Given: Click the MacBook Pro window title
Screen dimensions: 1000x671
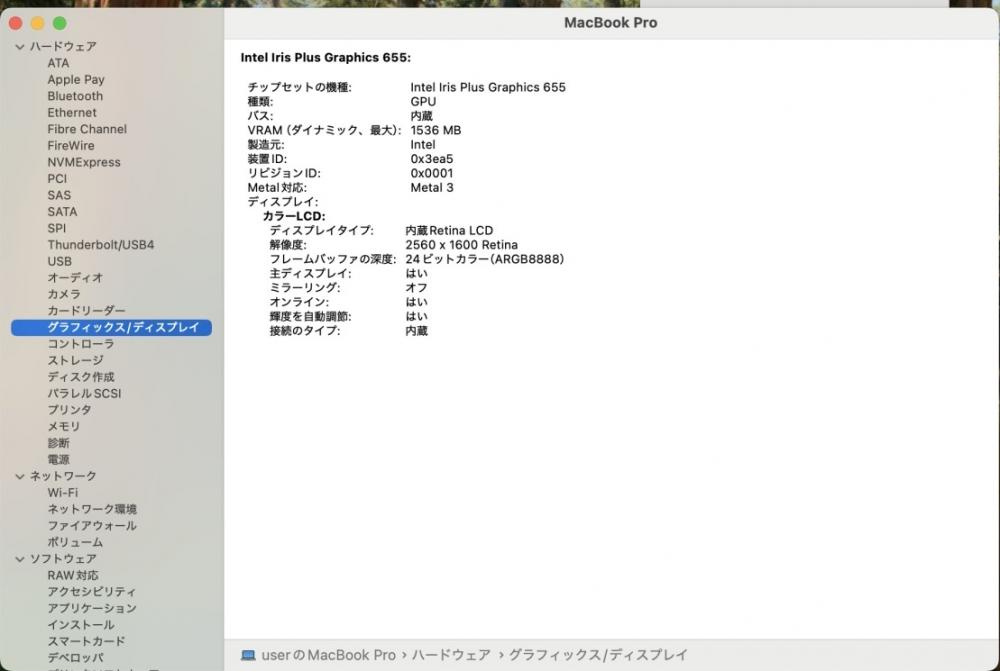Looking at the screenshot, I should (x=610, y=23).
